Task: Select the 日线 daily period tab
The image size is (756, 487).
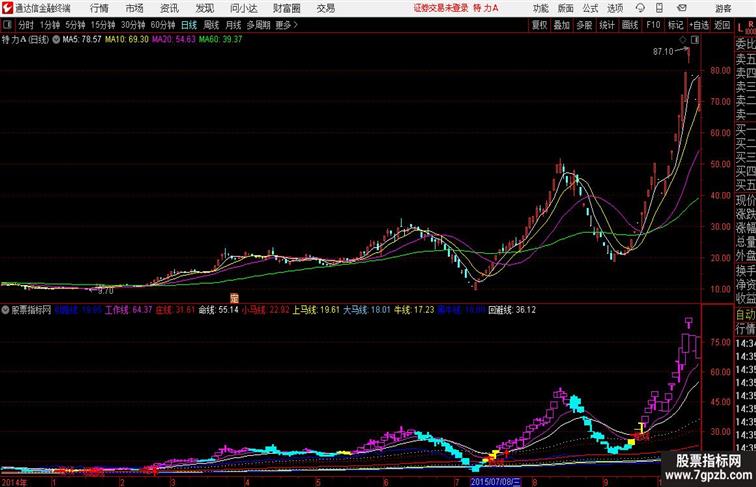Action: (x=189, y=25)
